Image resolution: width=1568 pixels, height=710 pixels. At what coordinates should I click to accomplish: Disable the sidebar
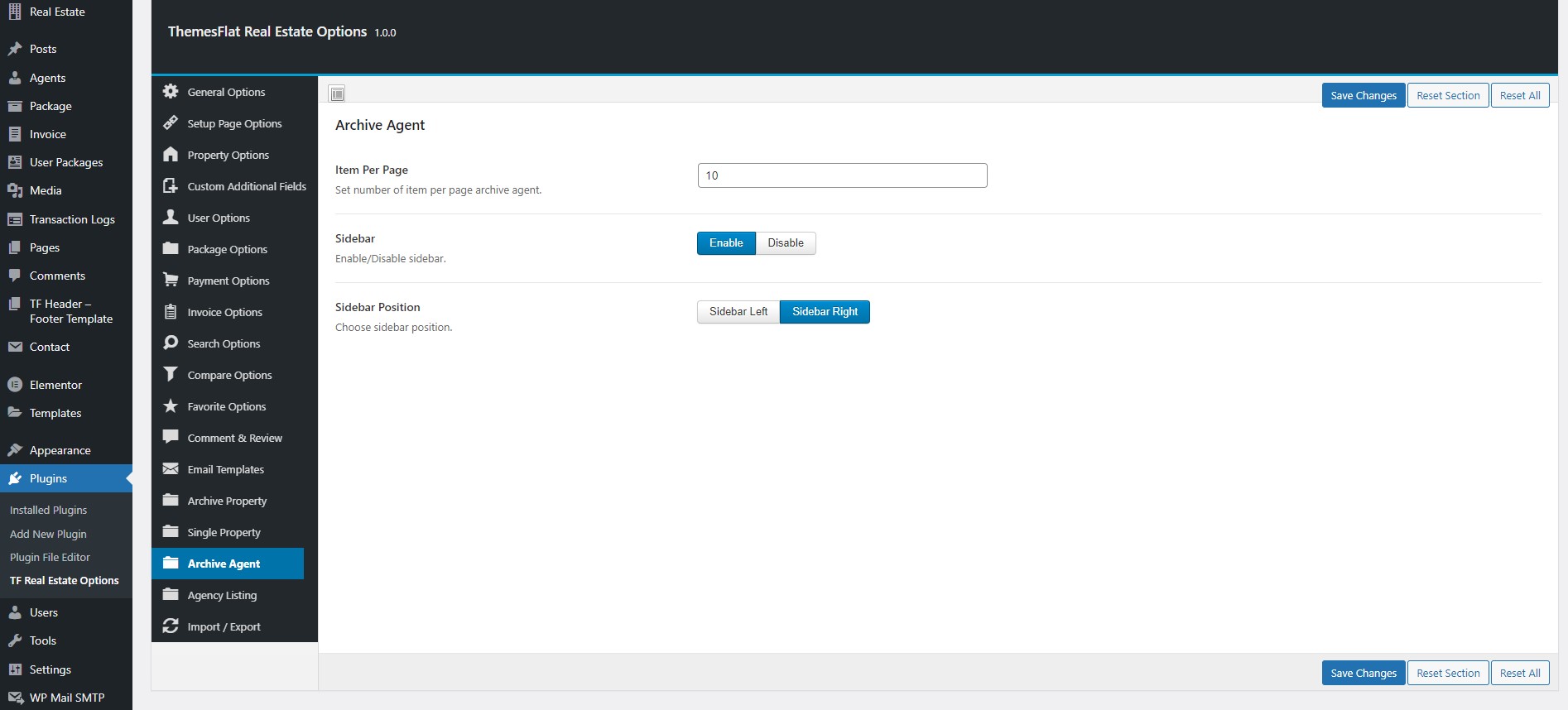(x=786, y=243)
